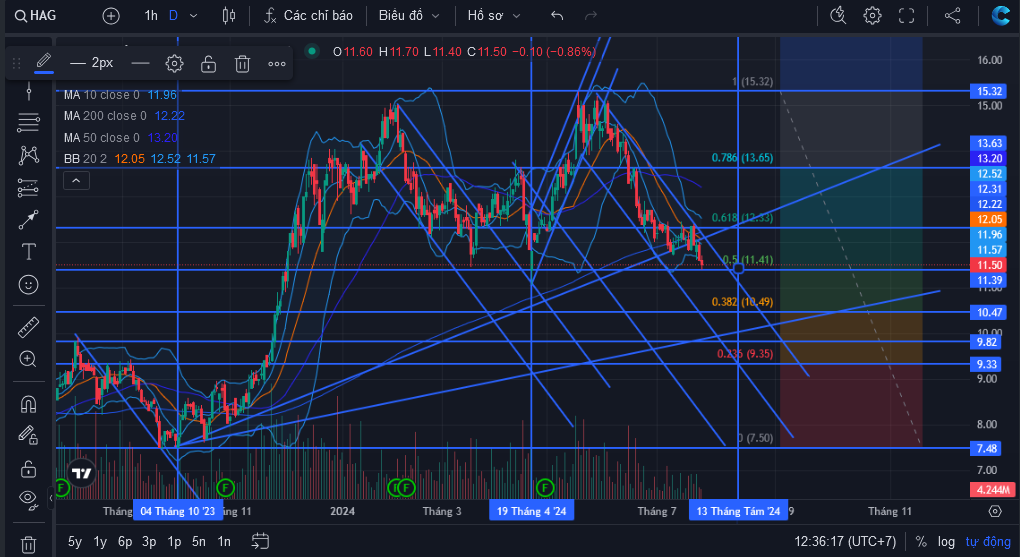Image resolution: width=1020 pixels, height=557 pixels.
Task: Select the 1y range tab
Action: 100,541
